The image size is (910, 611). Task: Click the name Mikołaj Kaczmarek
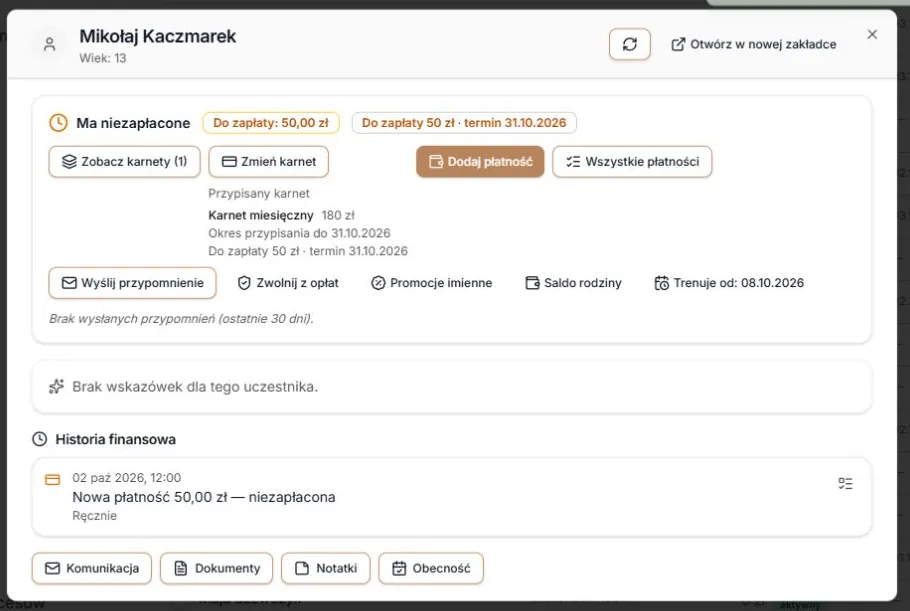(x=158, y=37)
